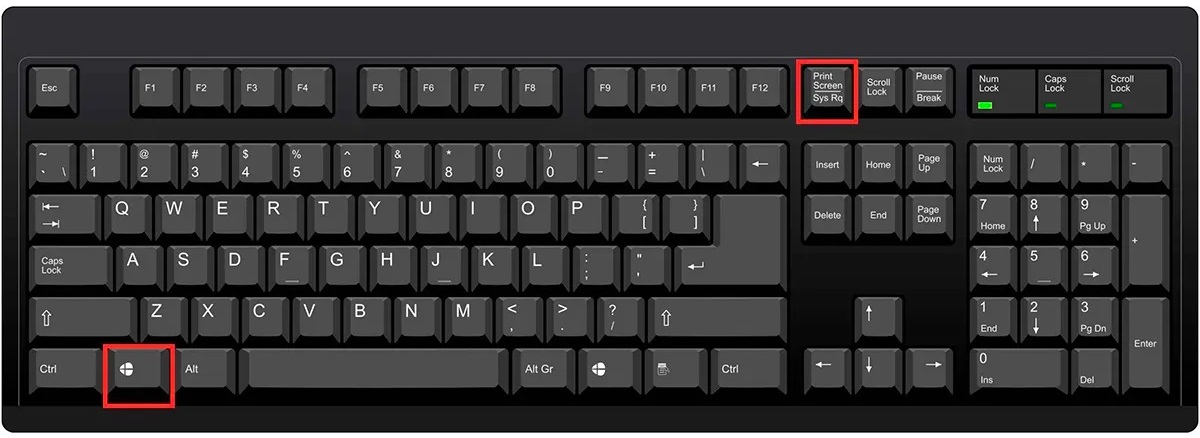Click the context menu key icon
Viewport: 1200px width, 438px height.
point(662,370)
